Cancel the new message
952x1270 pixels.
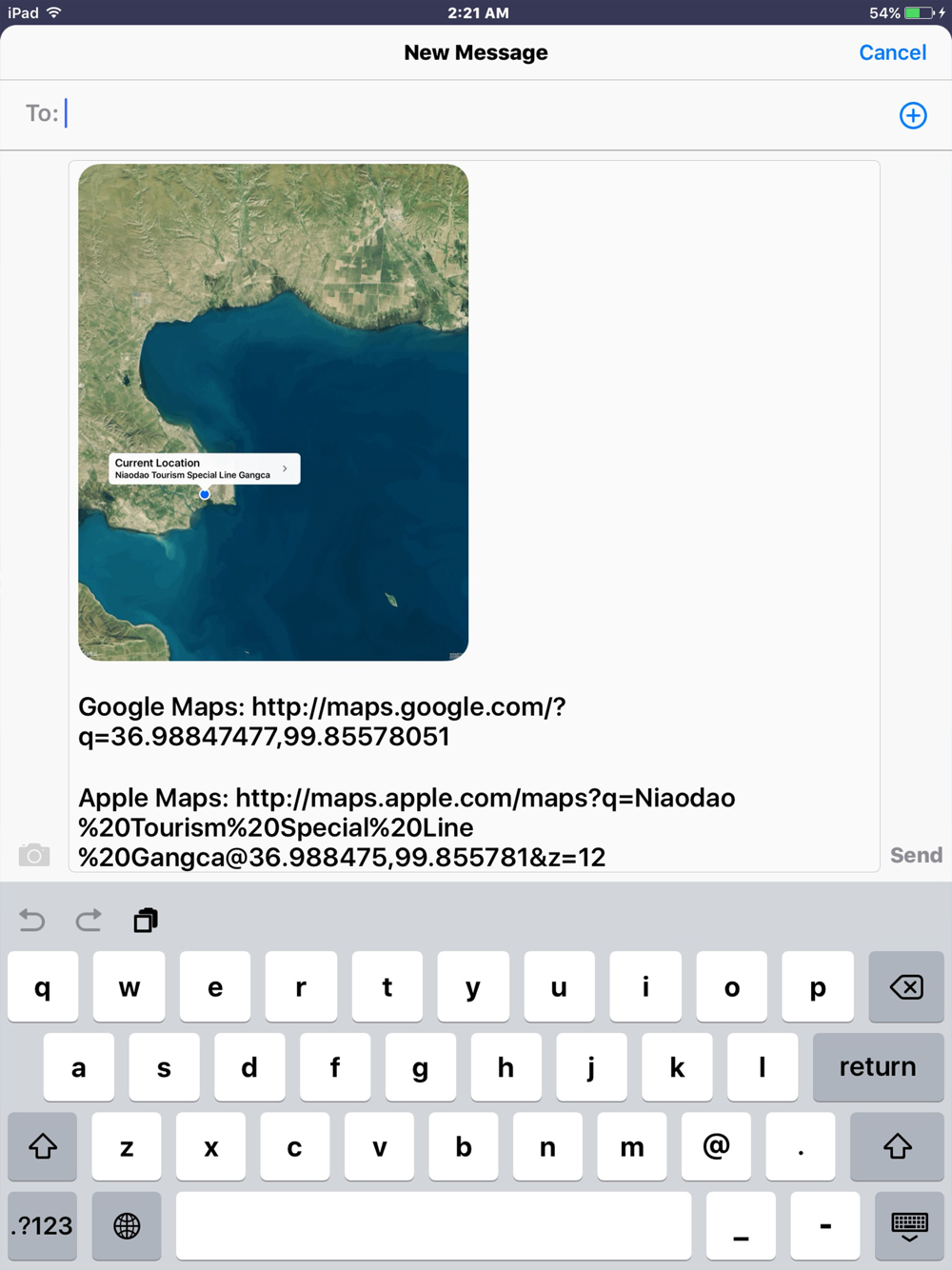pos(892,52)
